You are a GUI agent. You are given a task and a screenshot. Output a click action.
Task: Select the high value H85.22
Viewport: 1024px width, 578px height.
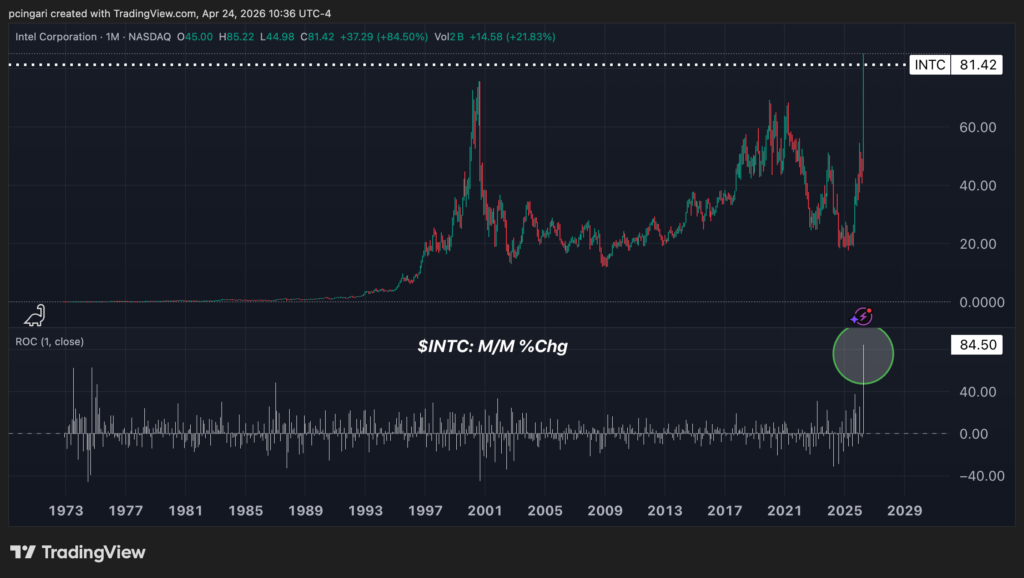coord(236,37)
